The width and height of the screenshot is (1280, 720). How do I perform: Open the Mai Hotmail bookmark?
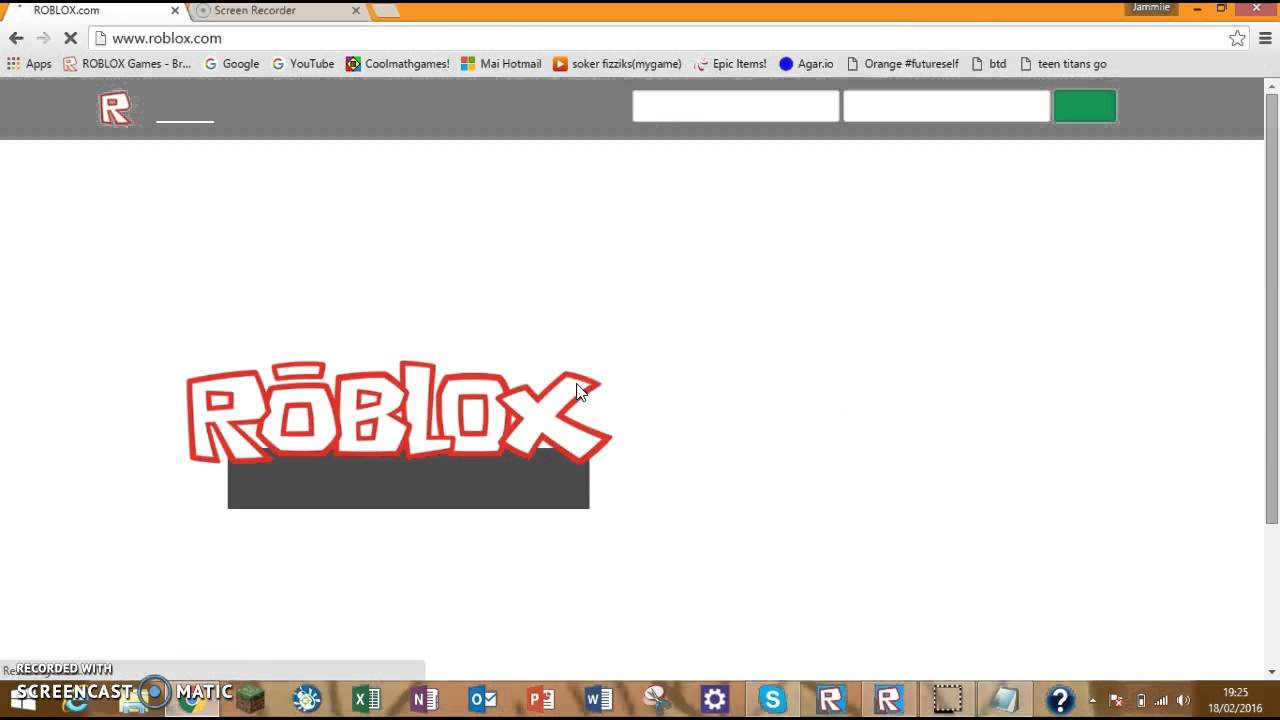pyautogui.click(x=501, y=63)
